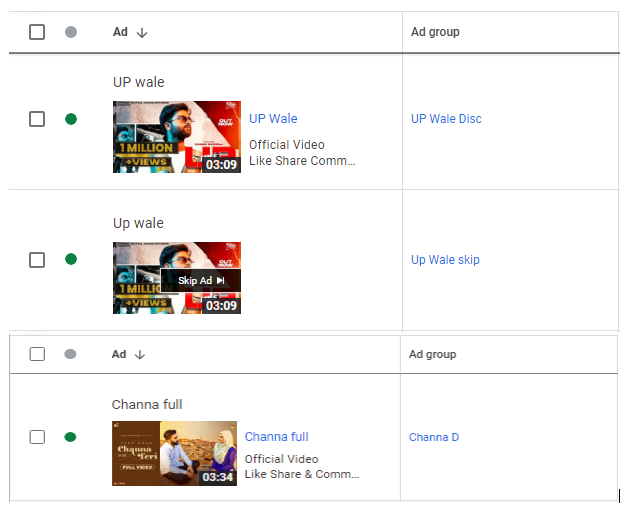Image resolution: width=626 pixels, height=514 pixels.
Task: Check the box for Channa full row
Action: (x=37, y=437)
